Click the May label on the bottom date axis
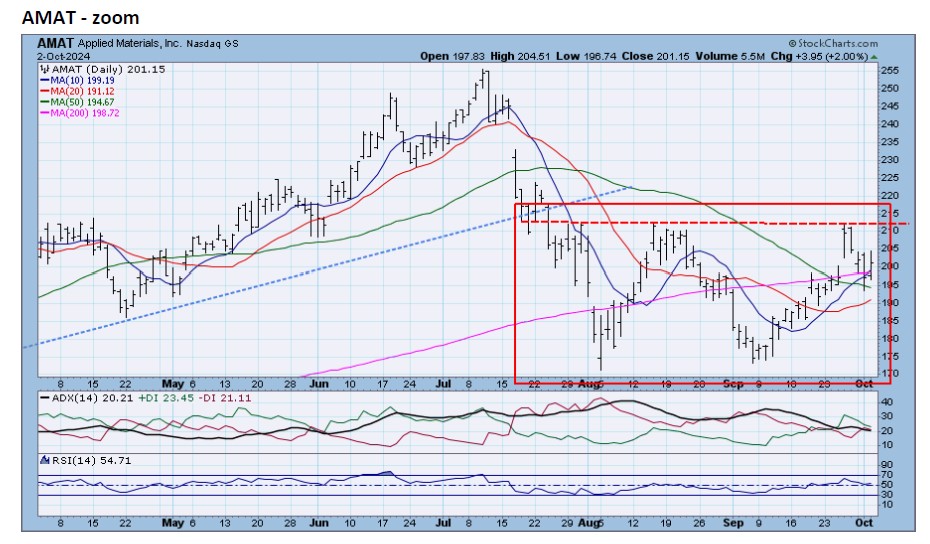Screen dimensions: 930x544 pyautogui.click(x=172, y=523)
